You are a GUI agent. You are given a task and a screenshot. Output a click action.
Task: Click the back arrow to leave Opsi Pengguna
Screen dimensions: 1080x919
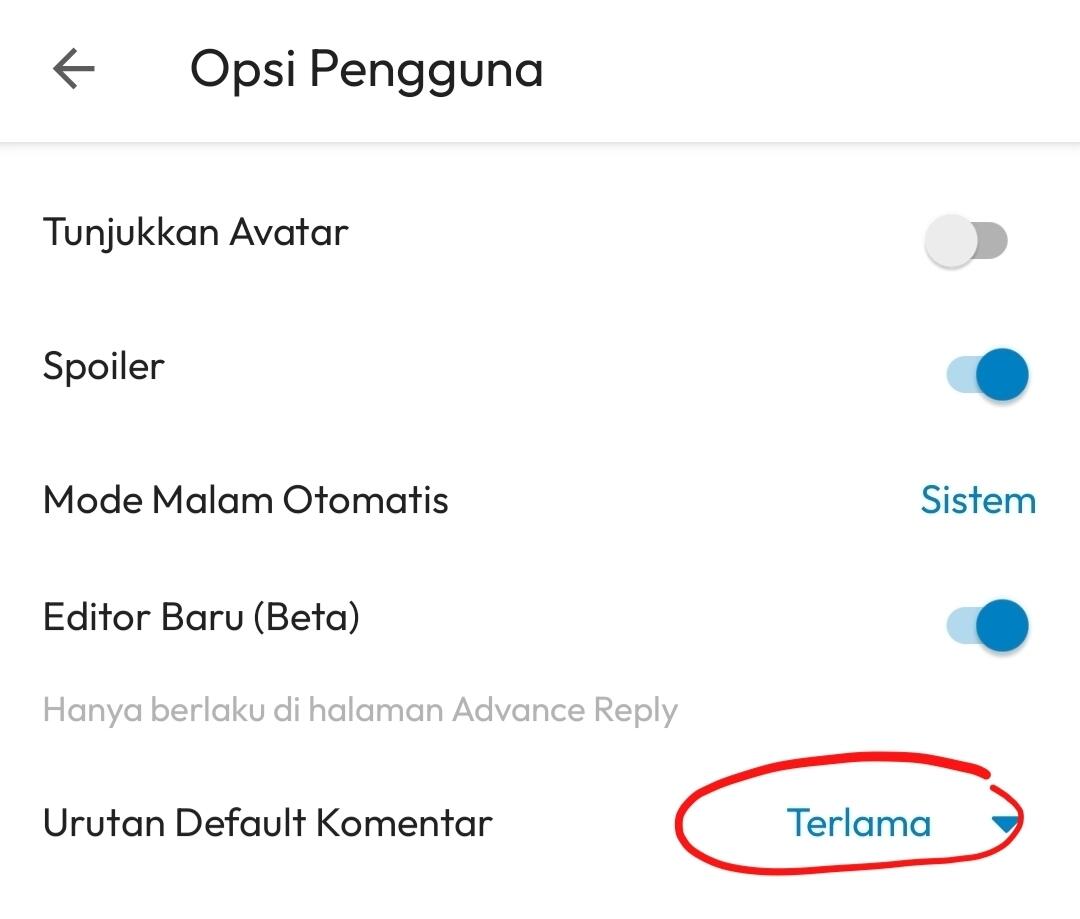point(73,69)
